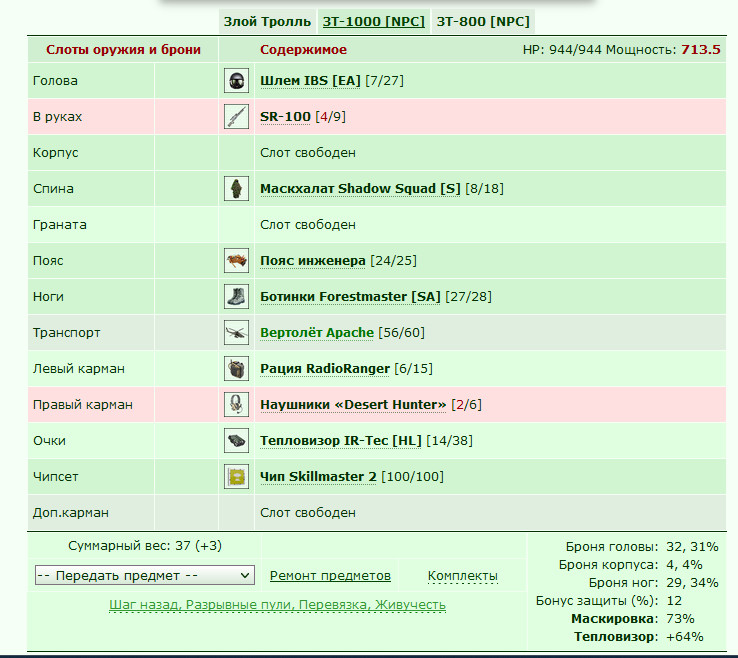738x658 pixels.
Task: Click the Бонус защиты (%) 12 stat
Action: click(x=609, y=601)
